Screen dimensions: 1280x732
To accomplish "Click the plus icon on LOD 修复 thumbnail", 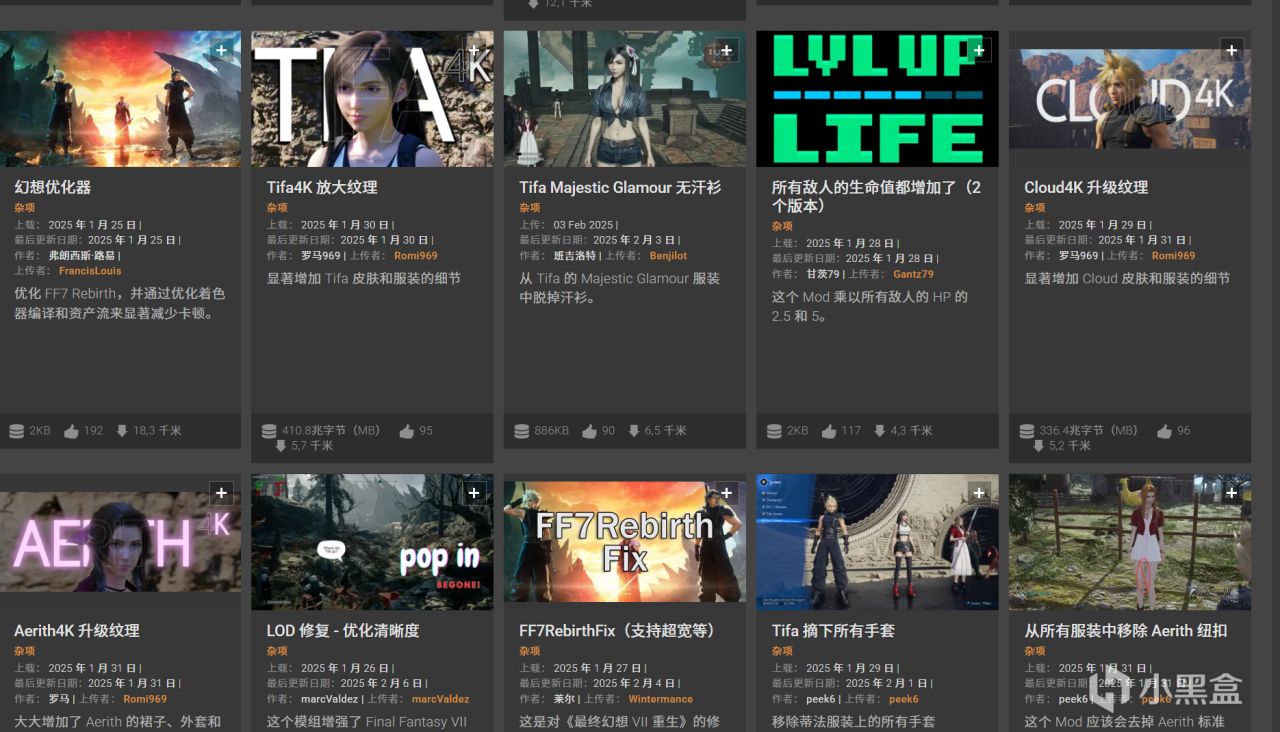I will pyautogui.click(x=474, y=493).
